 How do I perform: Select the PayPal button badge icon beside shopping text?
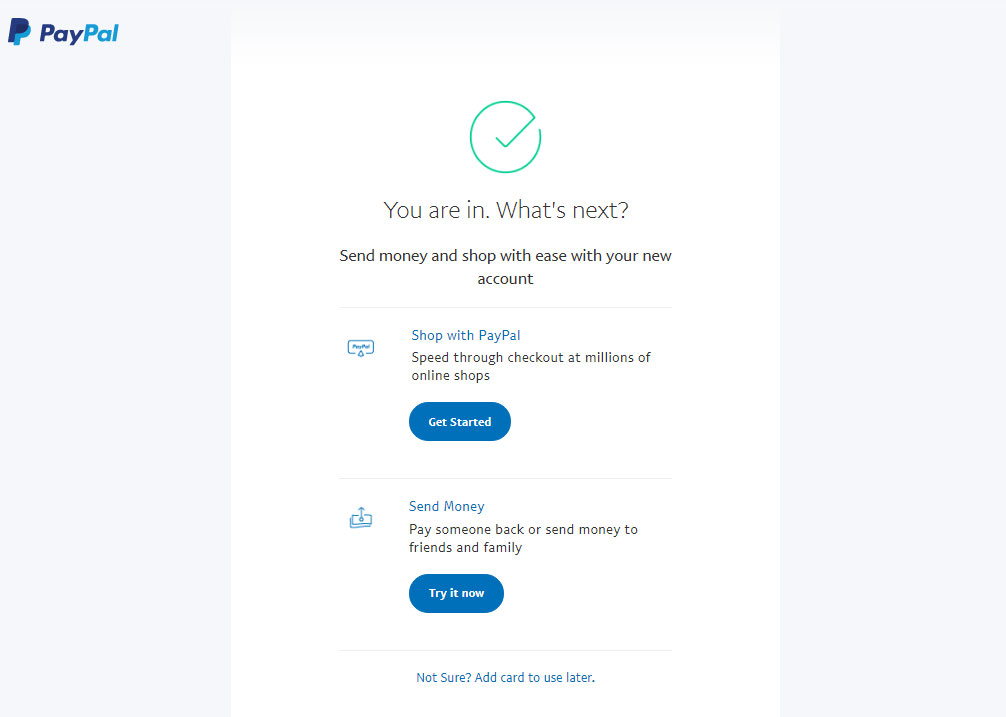click(361, 348)
